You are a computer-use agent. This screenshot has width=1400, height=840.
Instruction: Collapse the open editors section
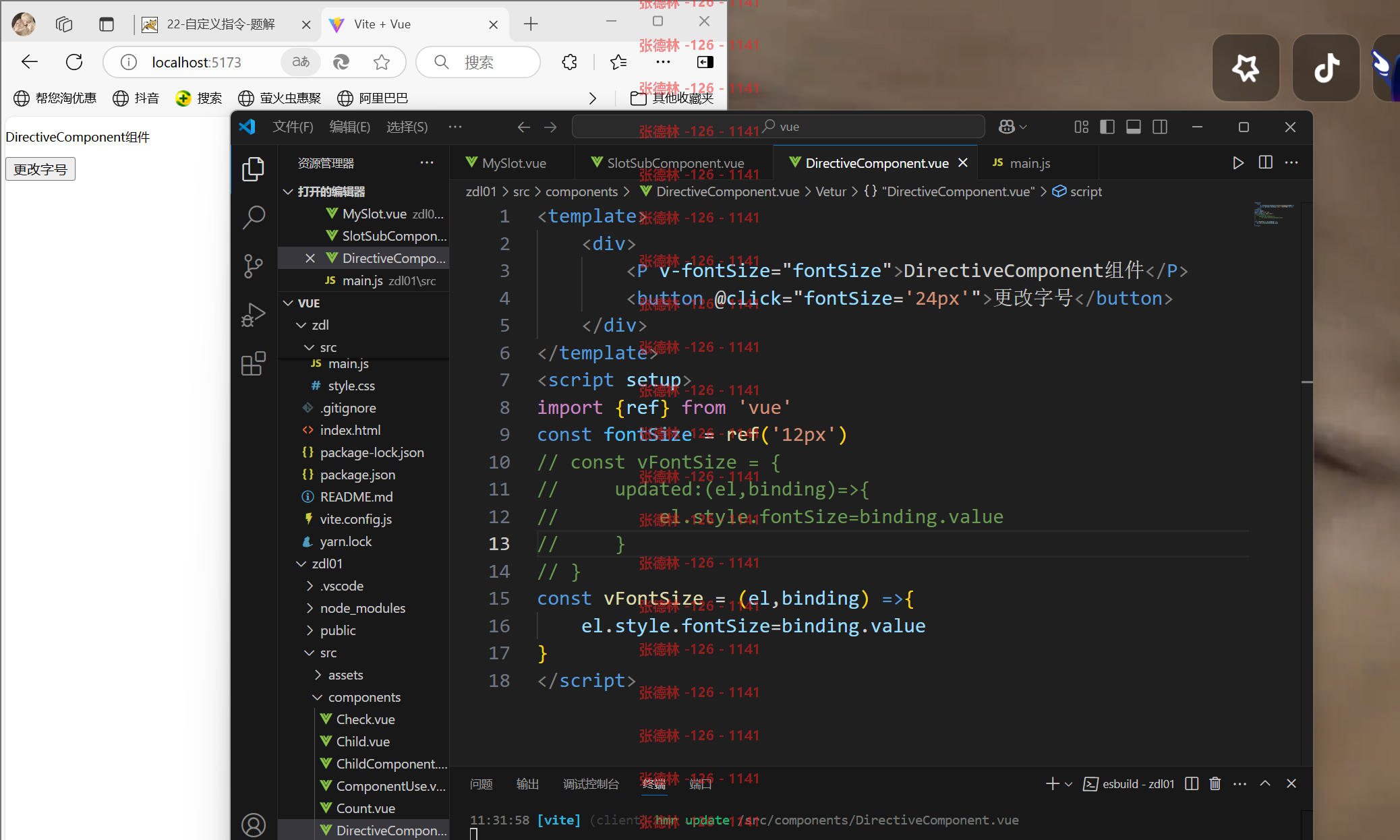[288, 191]
